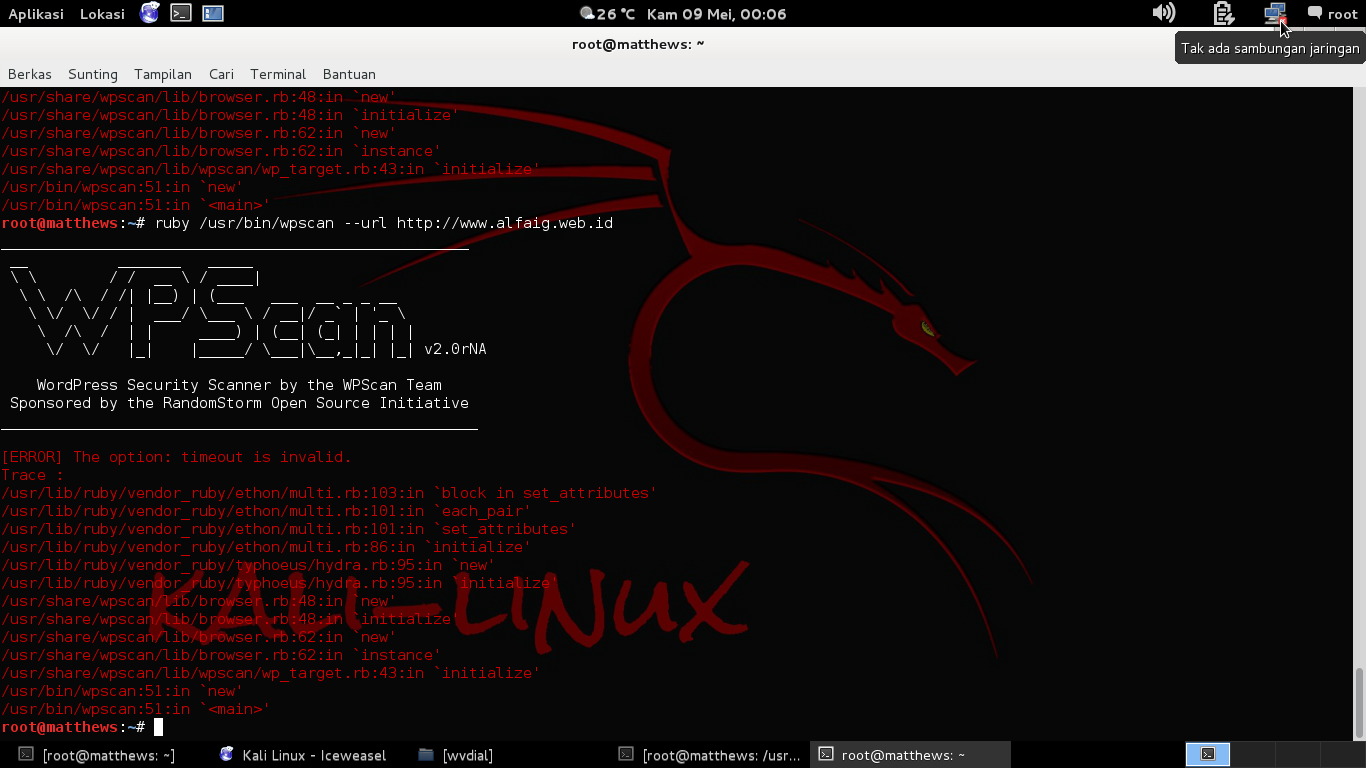Screen dimensions: 1366x768
Task: Click the empty prompt at the terminal cursor
Action: click(x=158, y=727)
